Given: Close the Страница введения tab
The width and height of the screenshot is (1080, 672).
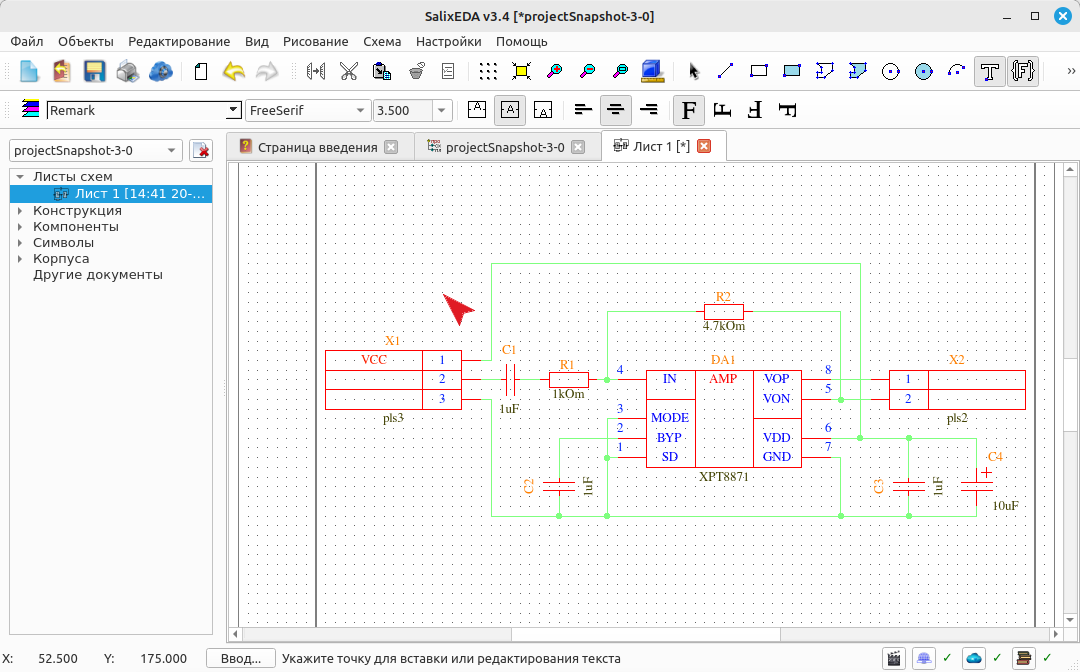Looking at the screenshot, I should [391, 147].
